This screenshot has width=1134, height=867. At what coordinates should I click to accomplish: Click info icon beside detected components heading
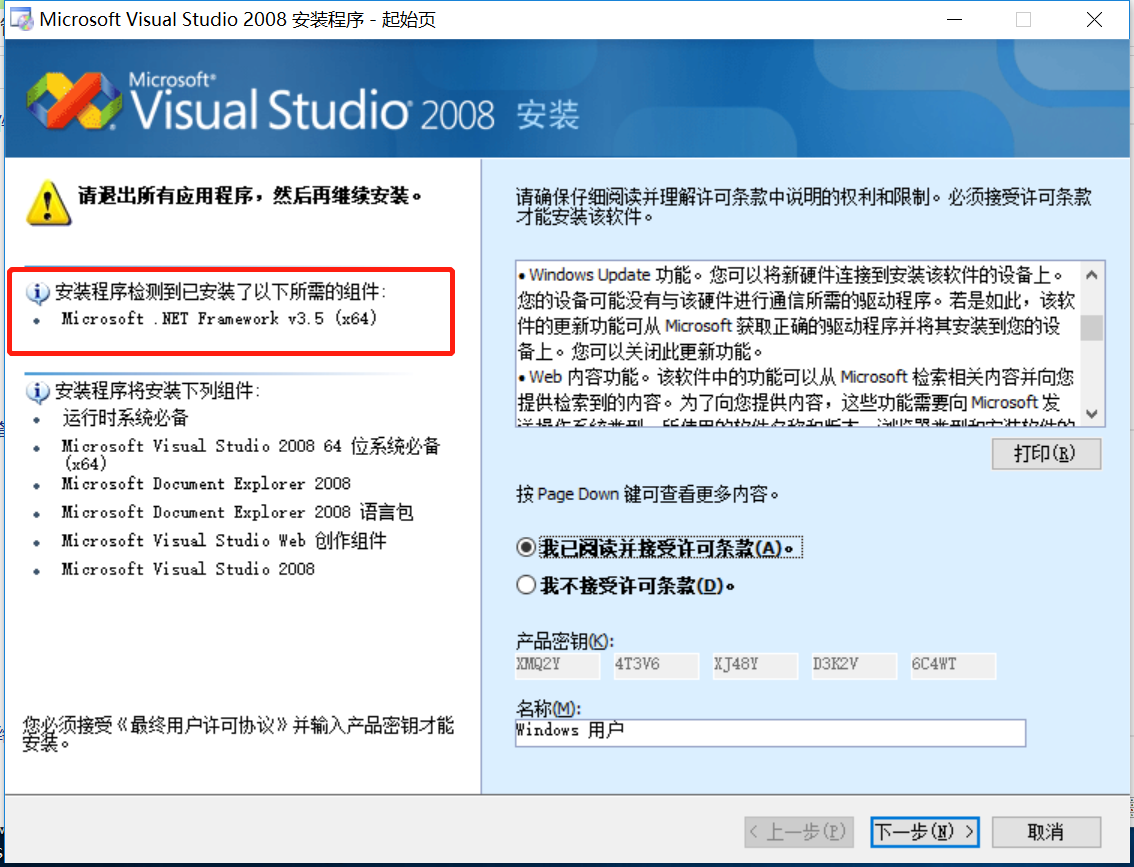point(38,292)
